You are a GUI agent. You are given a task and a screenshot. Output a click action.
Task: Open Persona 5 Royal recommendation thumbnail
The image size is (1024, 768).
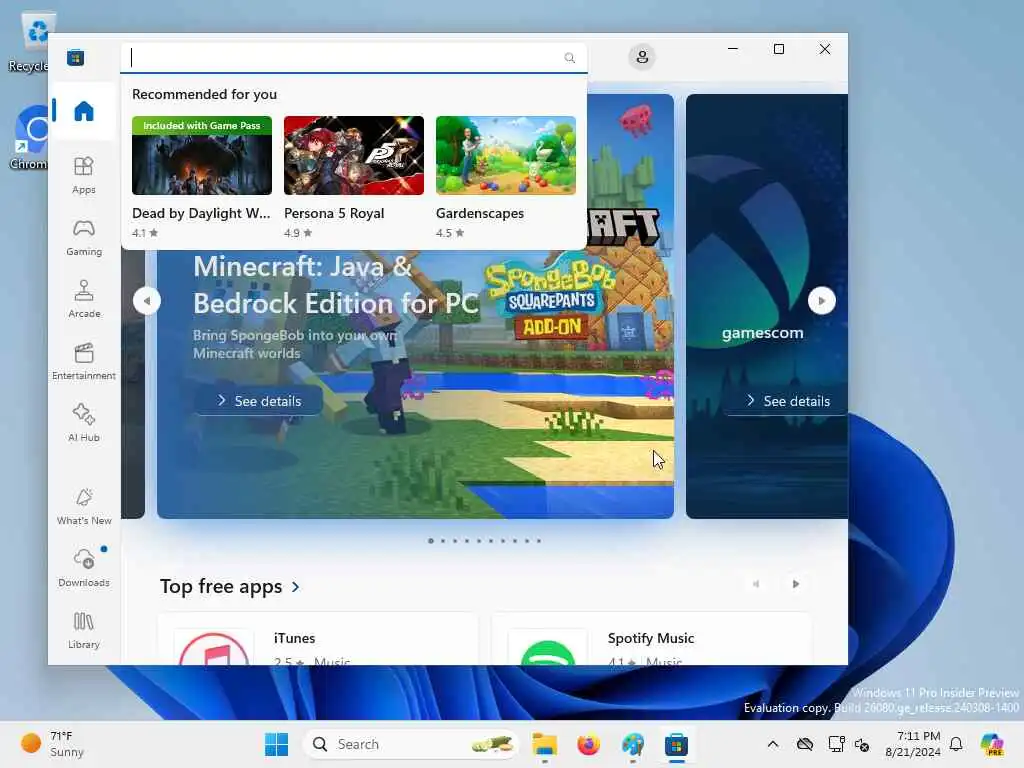[353, 155]
